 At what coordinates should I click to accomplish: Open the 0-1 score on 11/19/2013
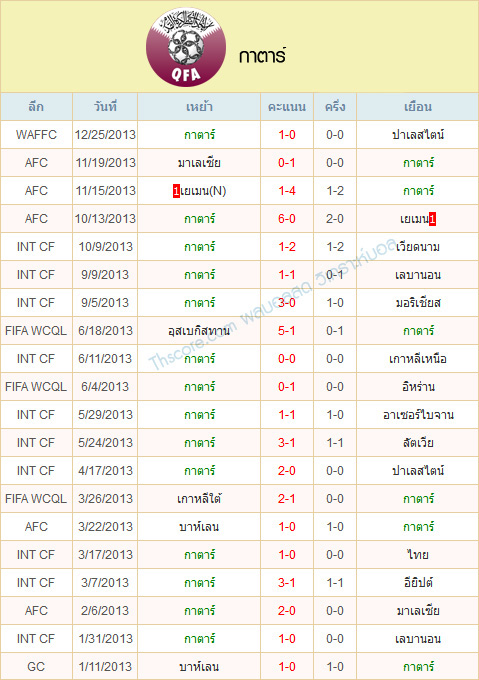tap(287, 163)
